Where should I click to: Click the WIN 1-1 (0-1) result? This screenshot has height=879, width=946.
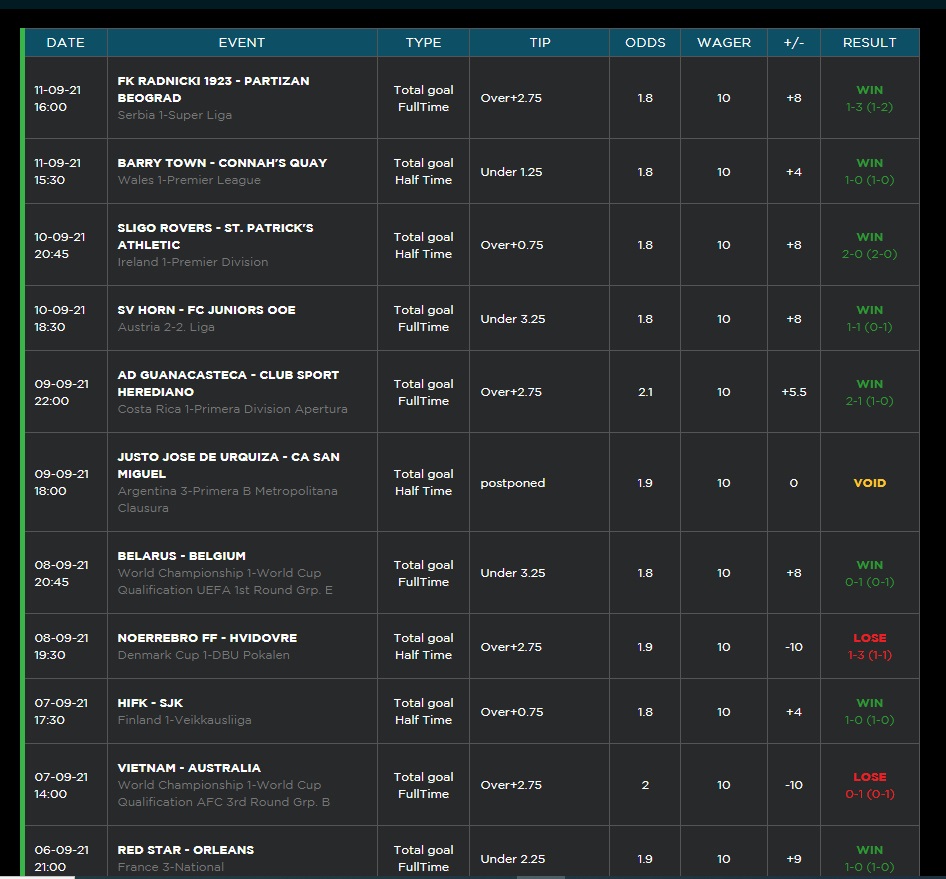pos(869,319)
